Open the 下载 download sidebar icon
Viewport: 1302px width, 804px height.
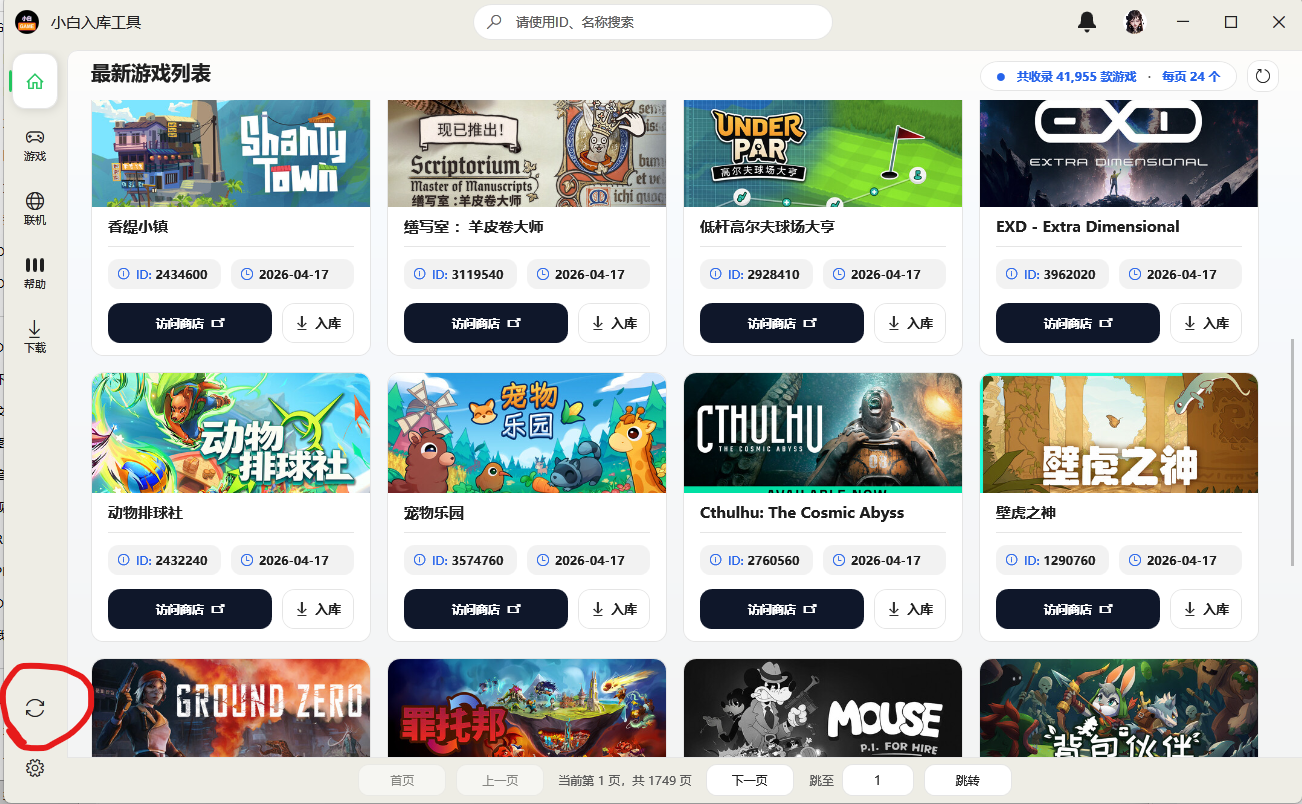[35, 337]
